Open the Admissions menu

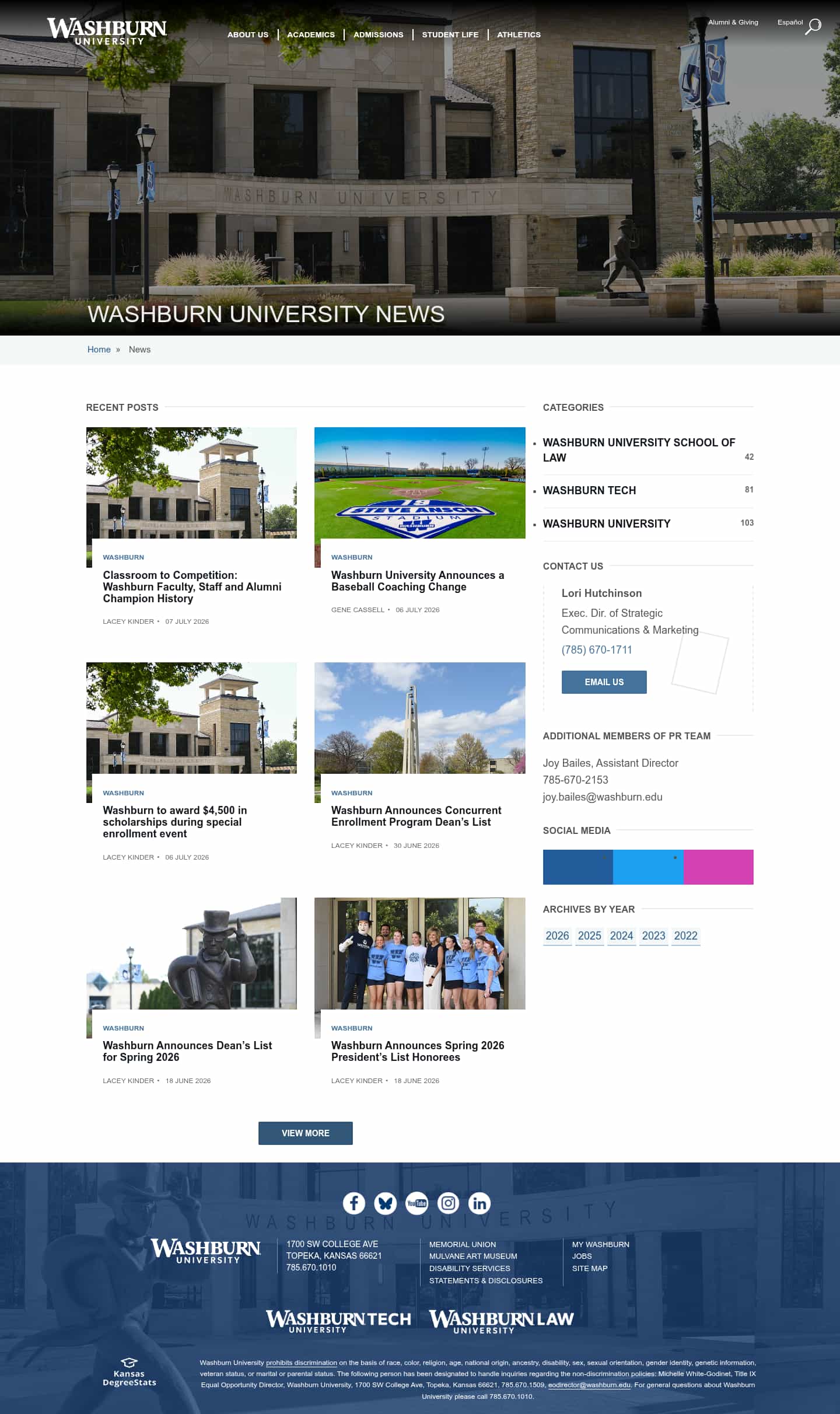(x=379, y=34)
